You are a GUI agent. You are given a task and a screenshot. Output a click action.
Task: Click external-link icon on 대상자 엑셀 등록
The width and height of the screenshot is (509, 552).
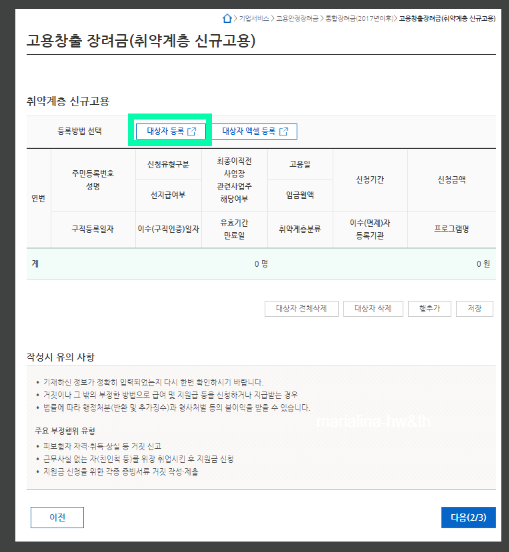pos(283,132)
